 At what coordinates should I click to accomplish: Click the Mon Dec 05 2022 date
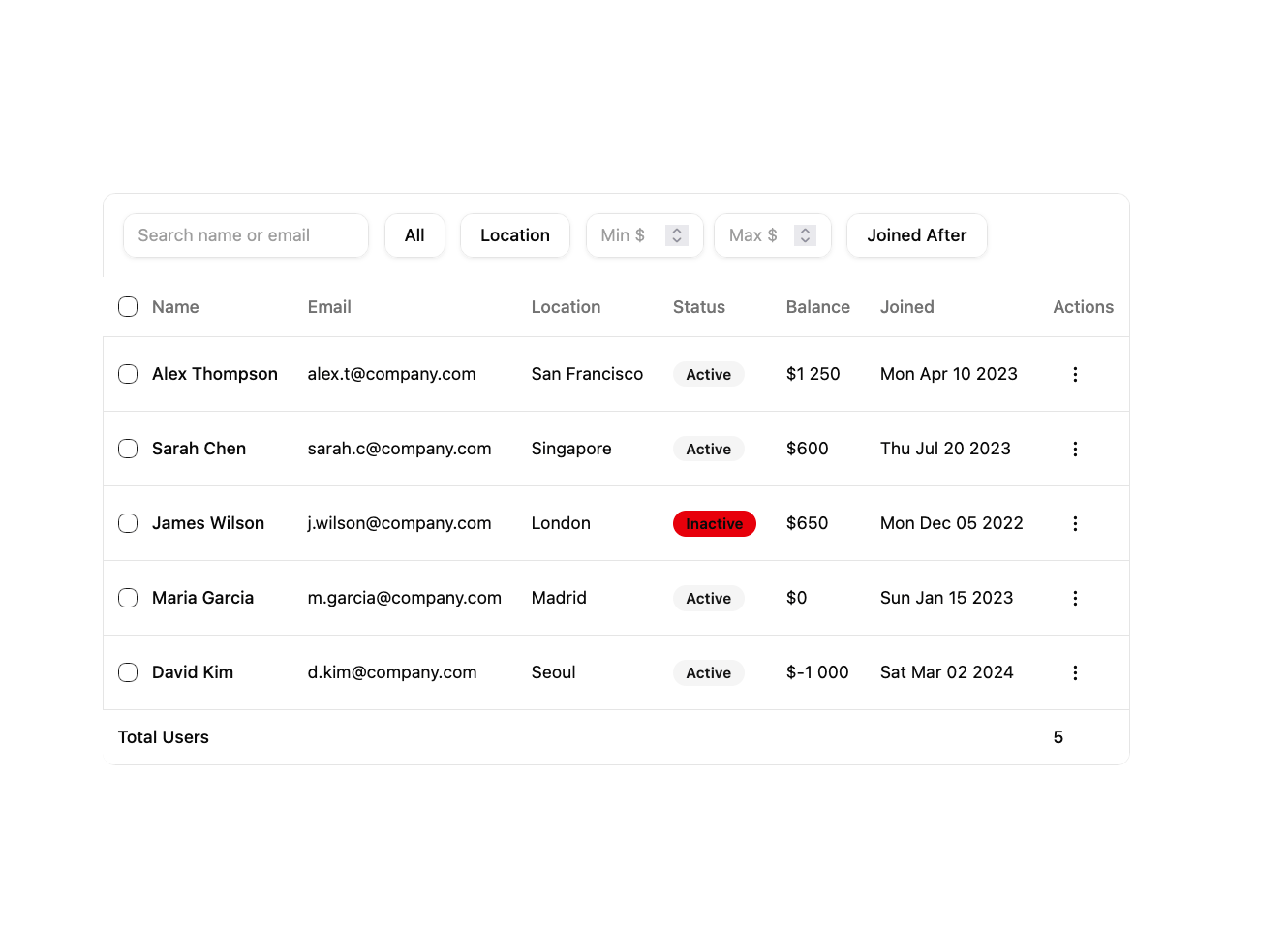coord(952,523)
